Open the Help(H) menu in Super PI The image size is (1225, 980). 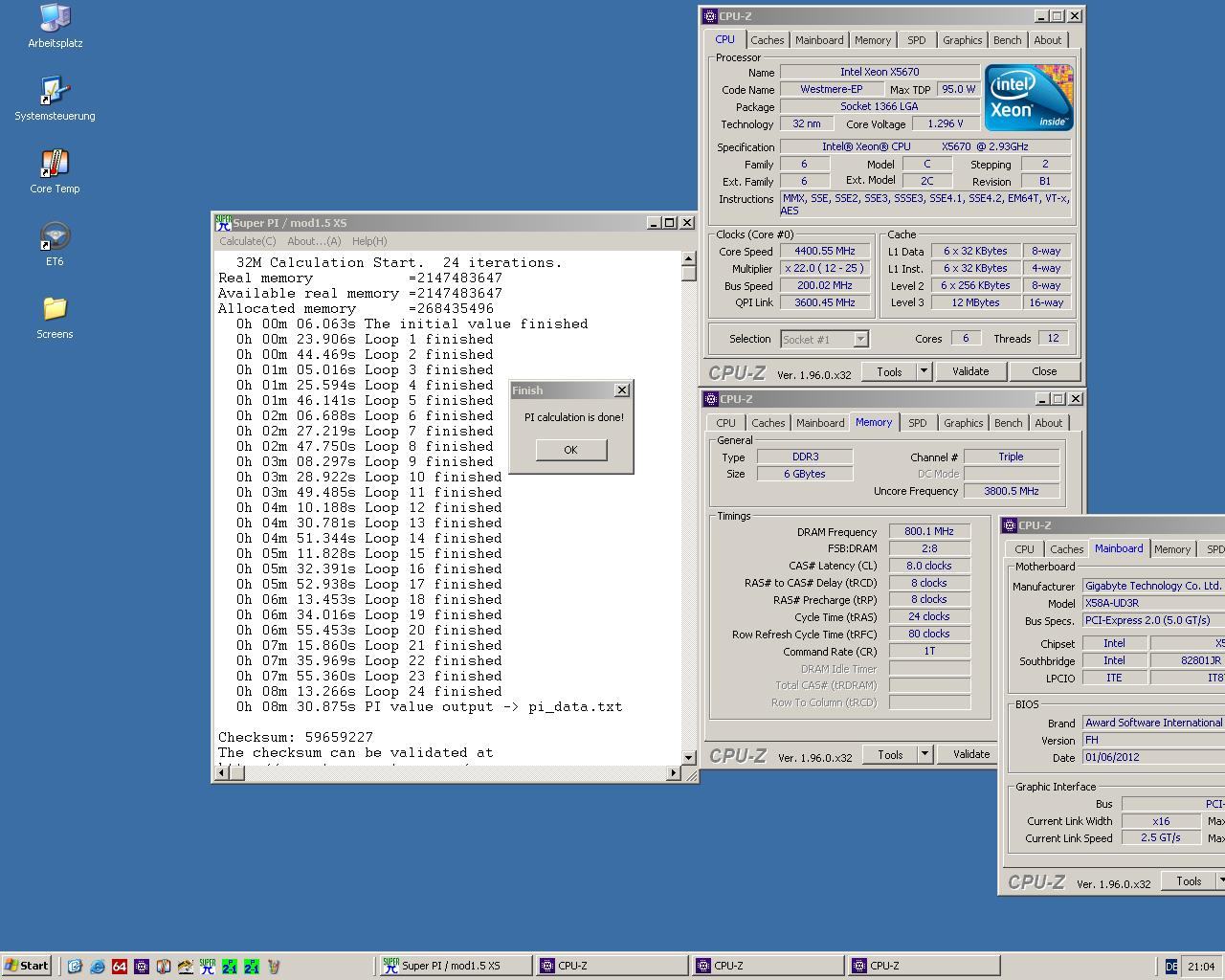point(369,241)
